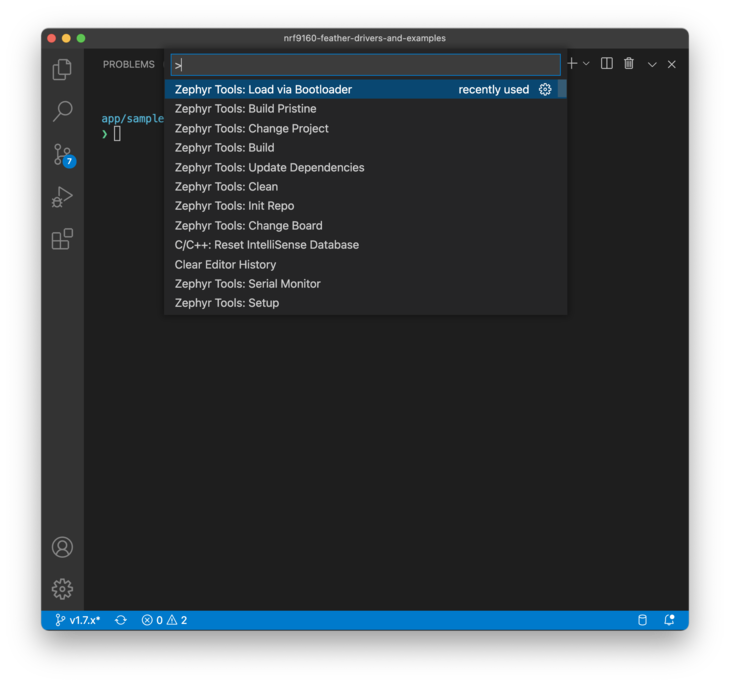The image size is (730, 685).
Task: Focus the command palette input field
Action: [x=365, y=65]
